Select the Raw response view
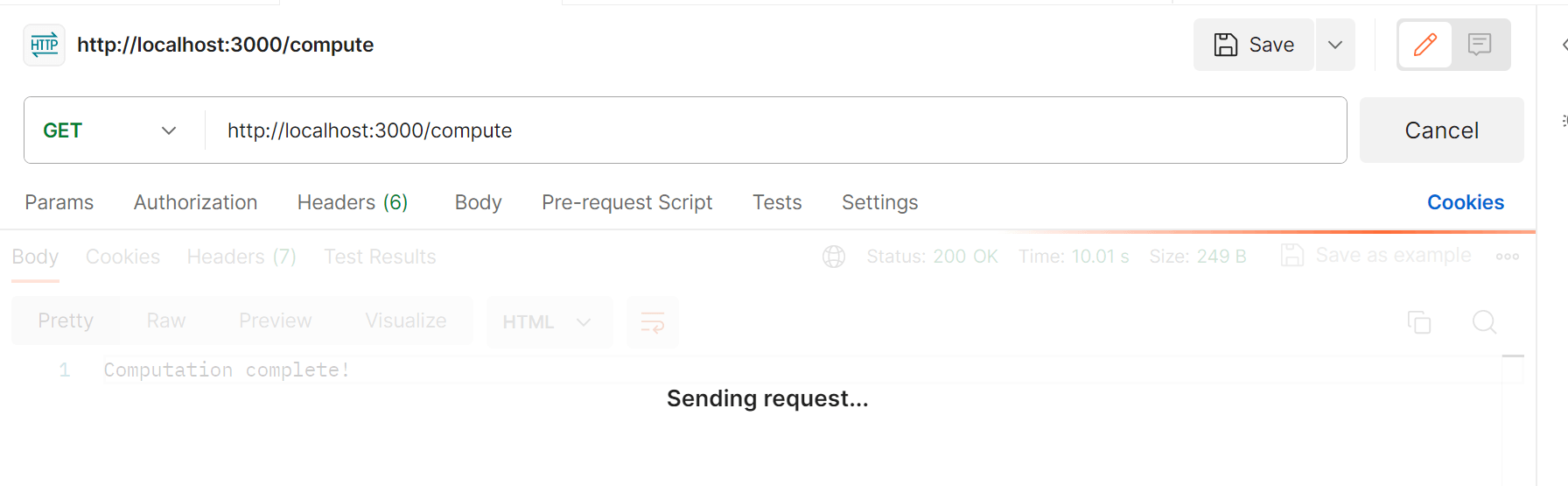The width and height of the screenshot is (1568, 486). point(166,320)
